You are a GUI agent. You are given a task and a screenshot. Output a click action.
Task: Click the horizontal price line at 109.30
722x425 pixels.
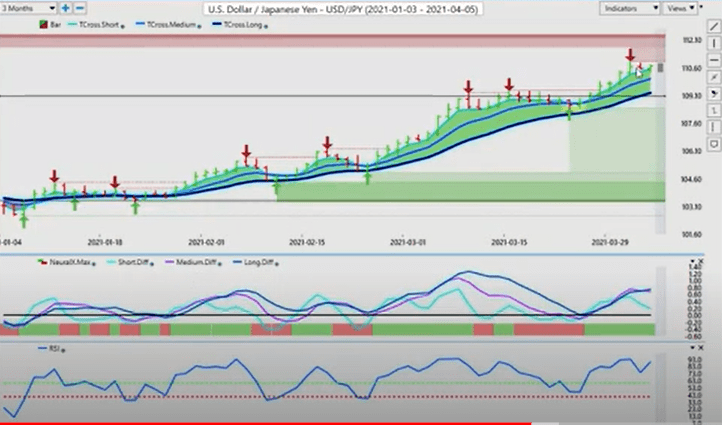332,96
